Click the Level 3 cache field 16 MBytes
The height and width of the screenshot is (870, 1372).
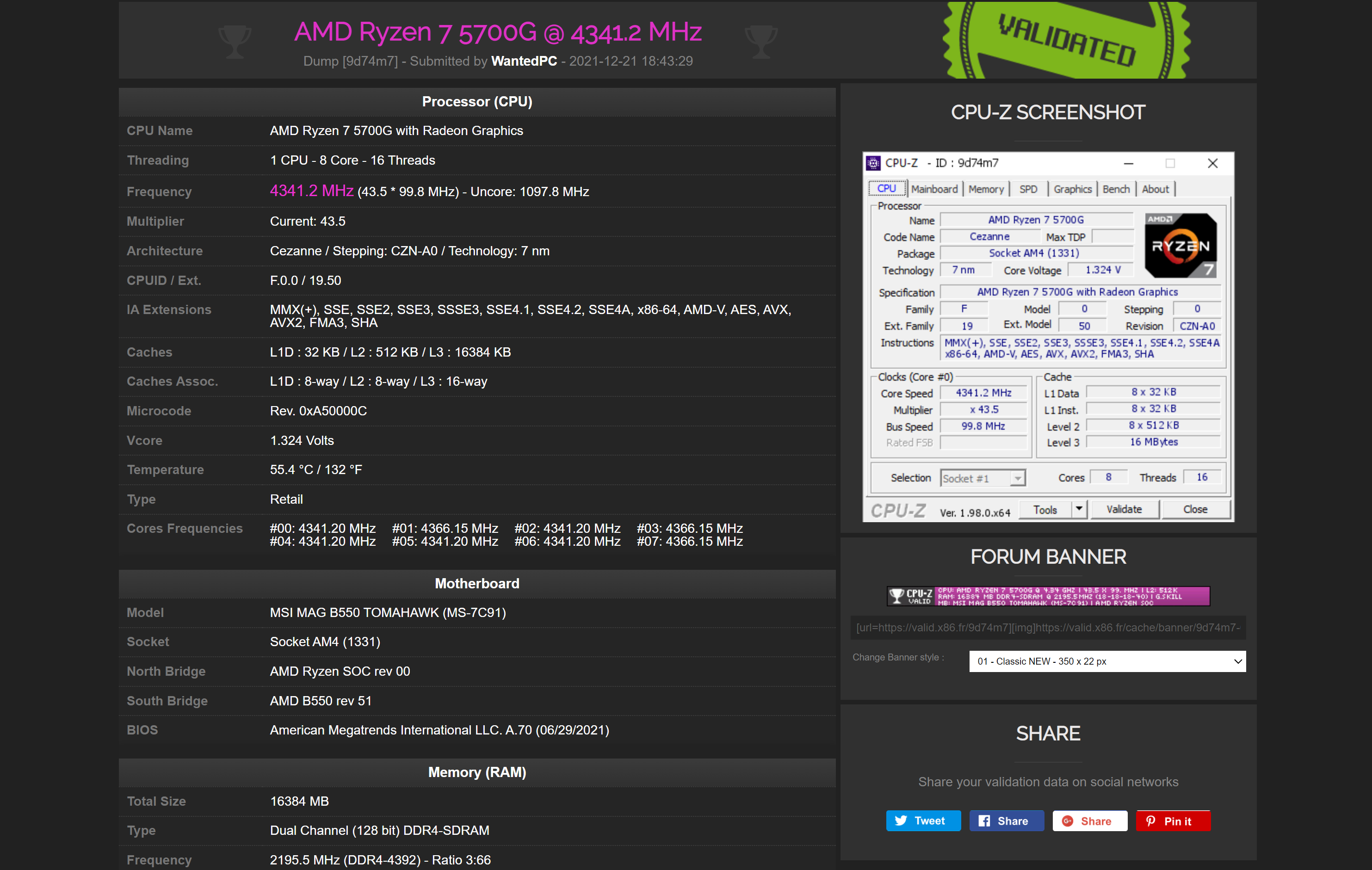point(1153,442)
